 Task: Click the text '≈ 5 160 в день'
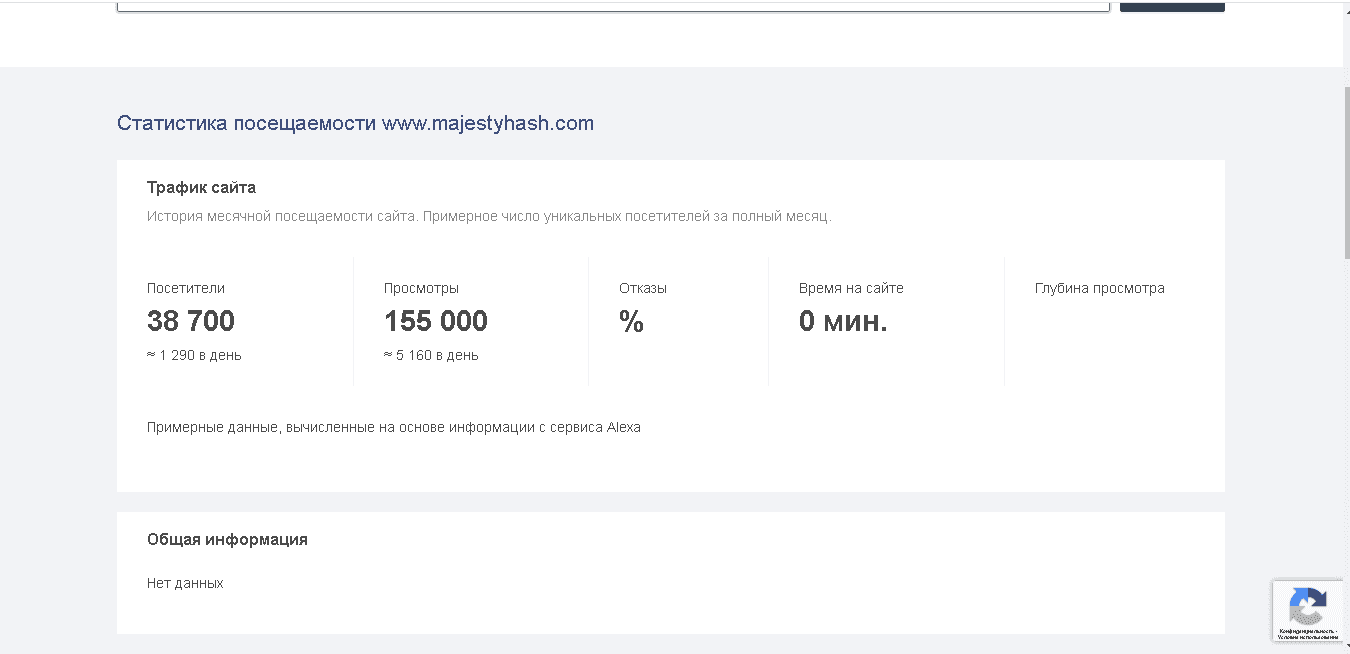[431, 355]
